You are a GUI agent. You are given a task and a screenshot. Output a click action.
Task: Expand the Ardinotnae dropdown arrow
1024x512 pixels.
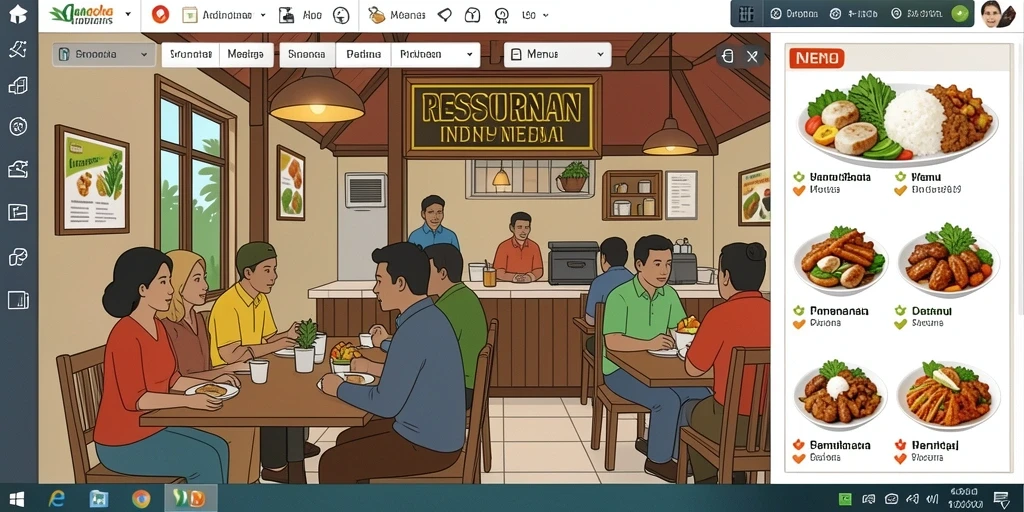click(x=263, y=15)
